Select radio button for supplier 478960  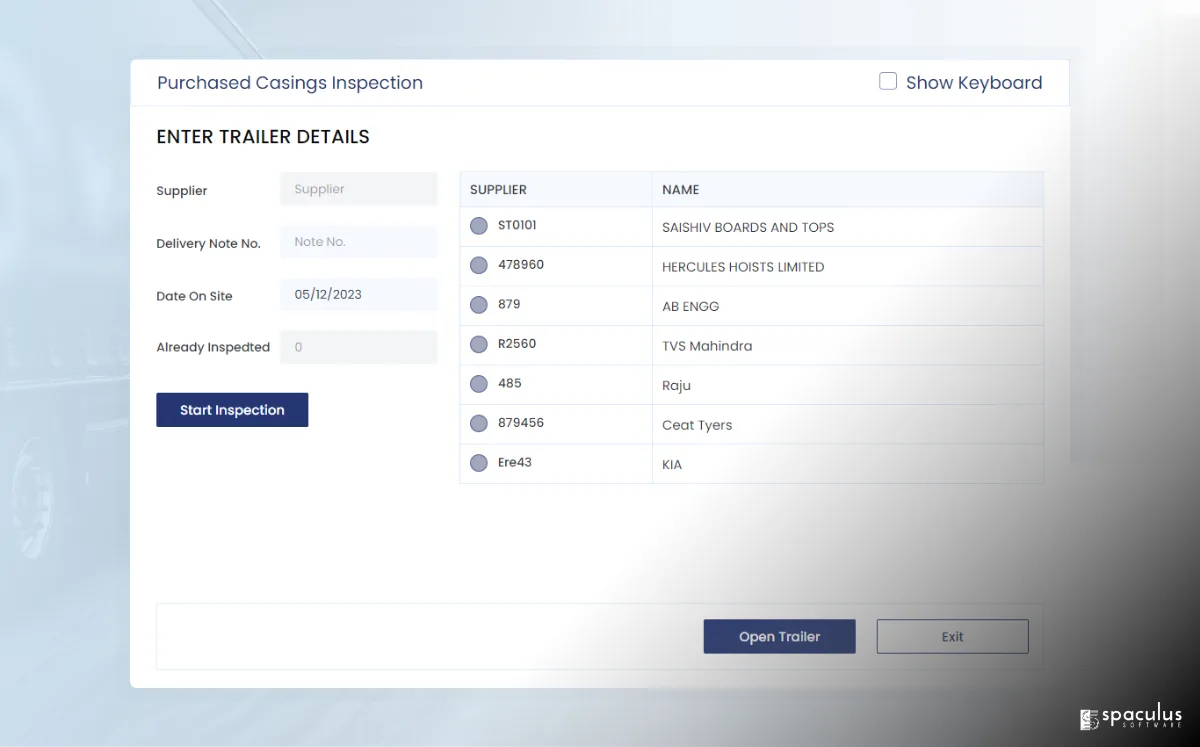coord(479,266)
